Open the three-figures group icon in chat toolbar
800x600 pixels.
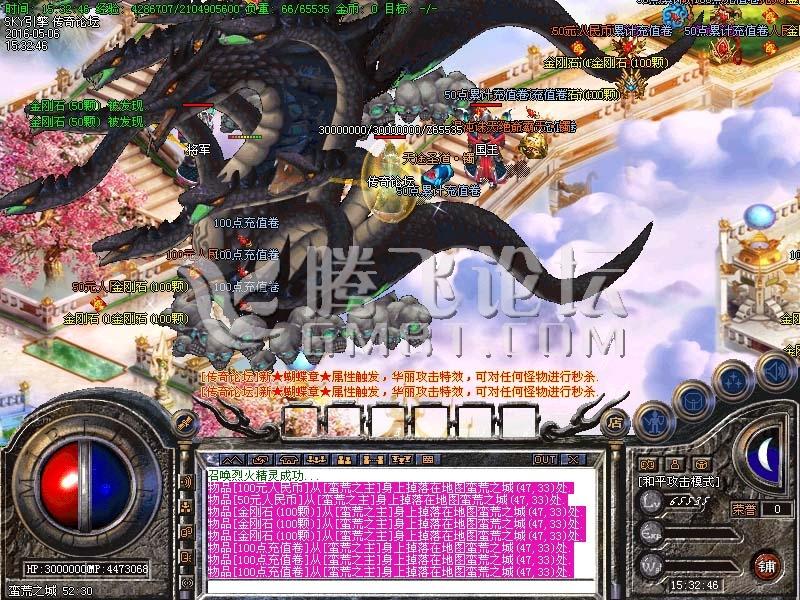click(316, 460)
